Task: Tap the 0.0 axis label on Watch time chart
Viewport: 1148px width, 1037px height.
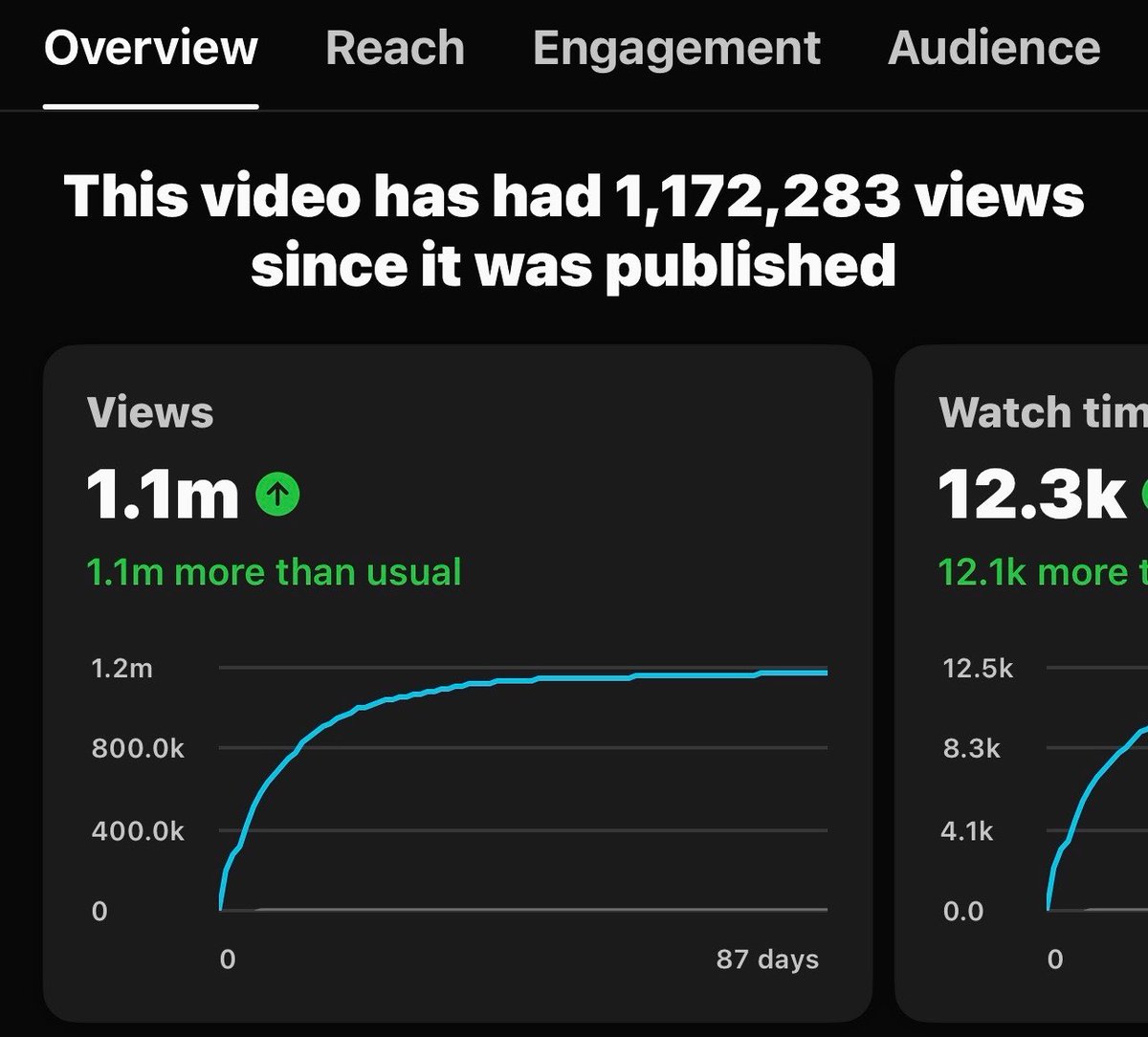Action: pos(963,912)
